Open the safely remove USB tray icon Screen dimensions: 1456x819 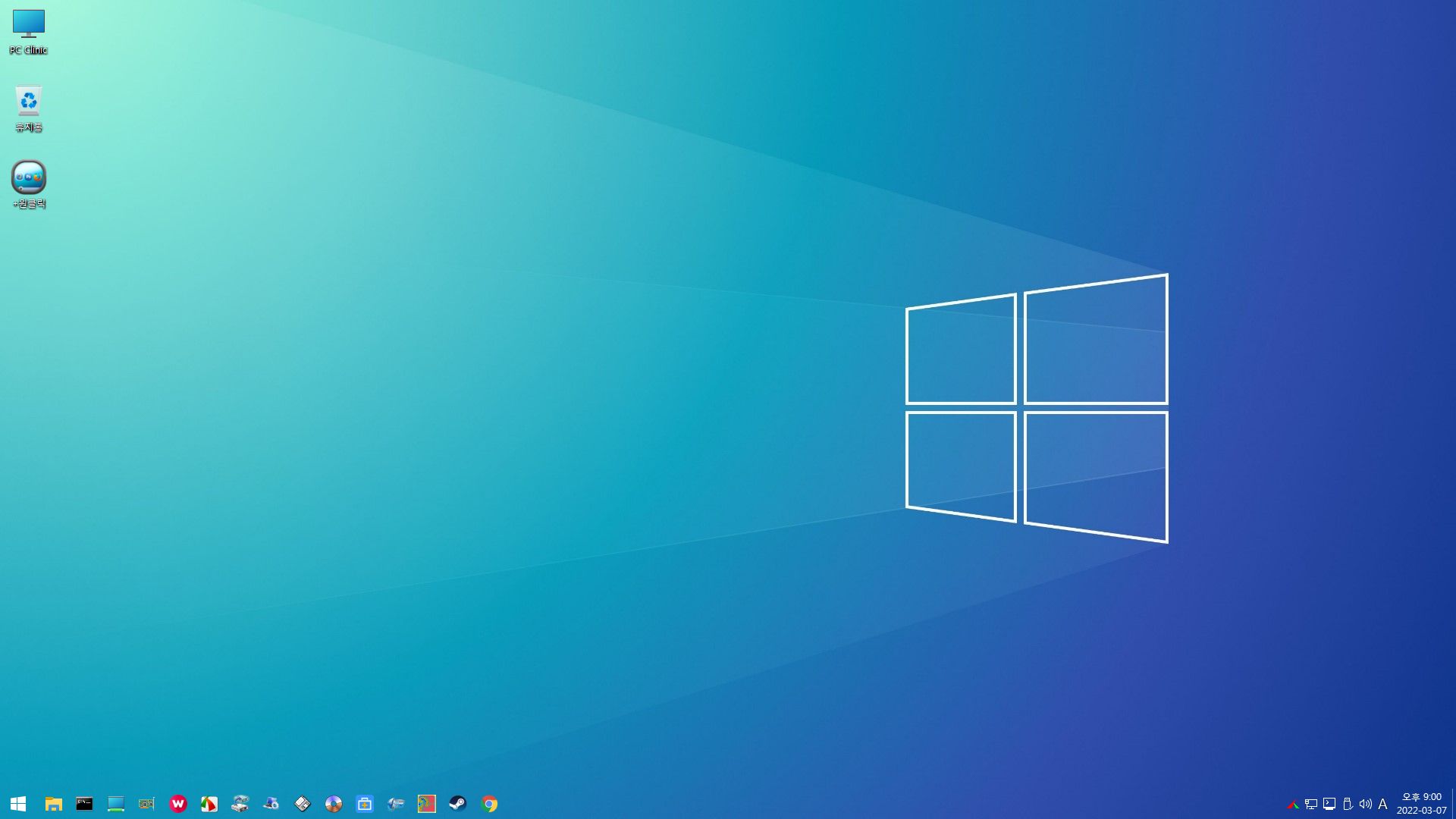[1348, 805]
